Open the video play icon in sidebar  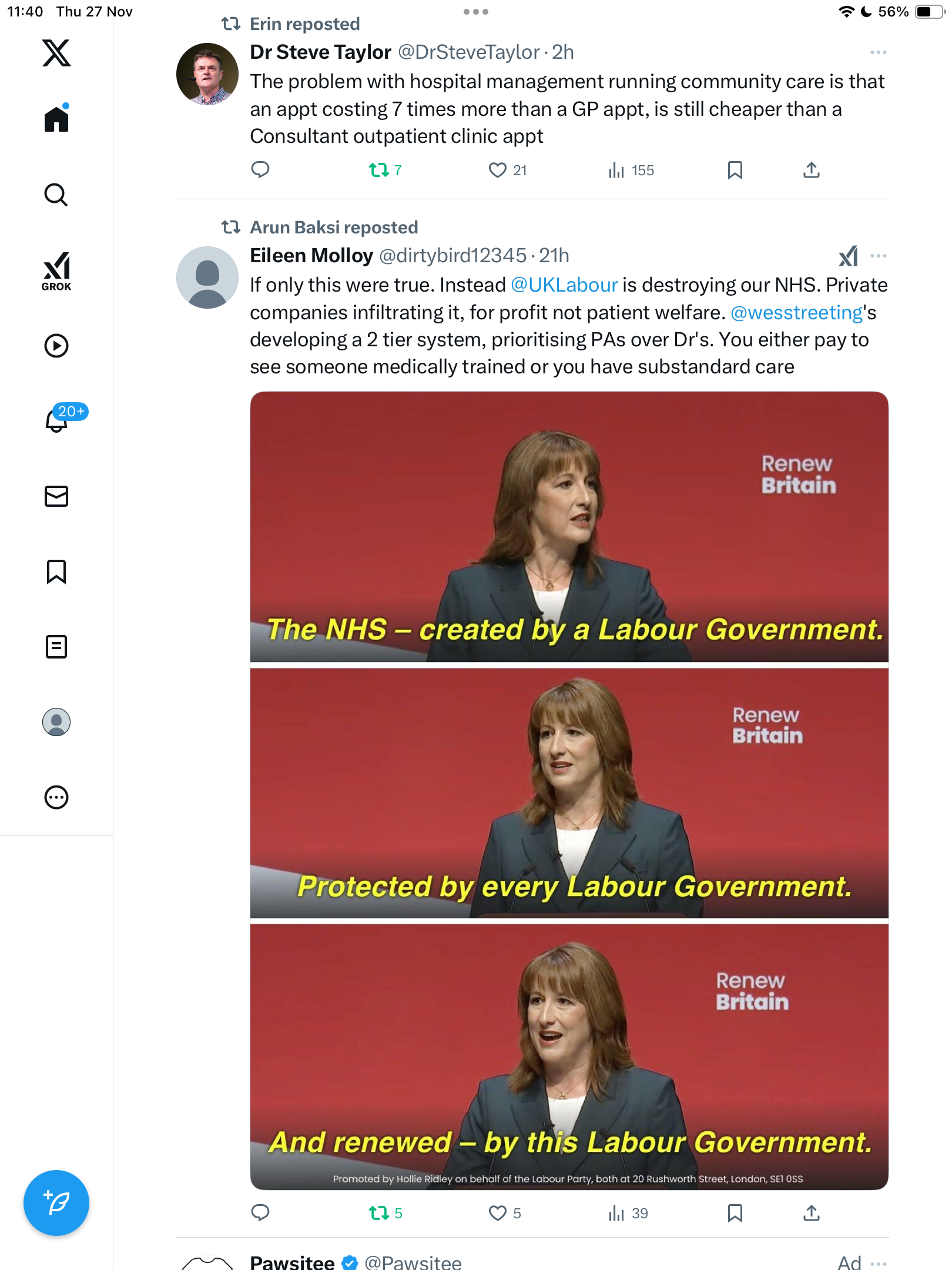coord(56,346)
